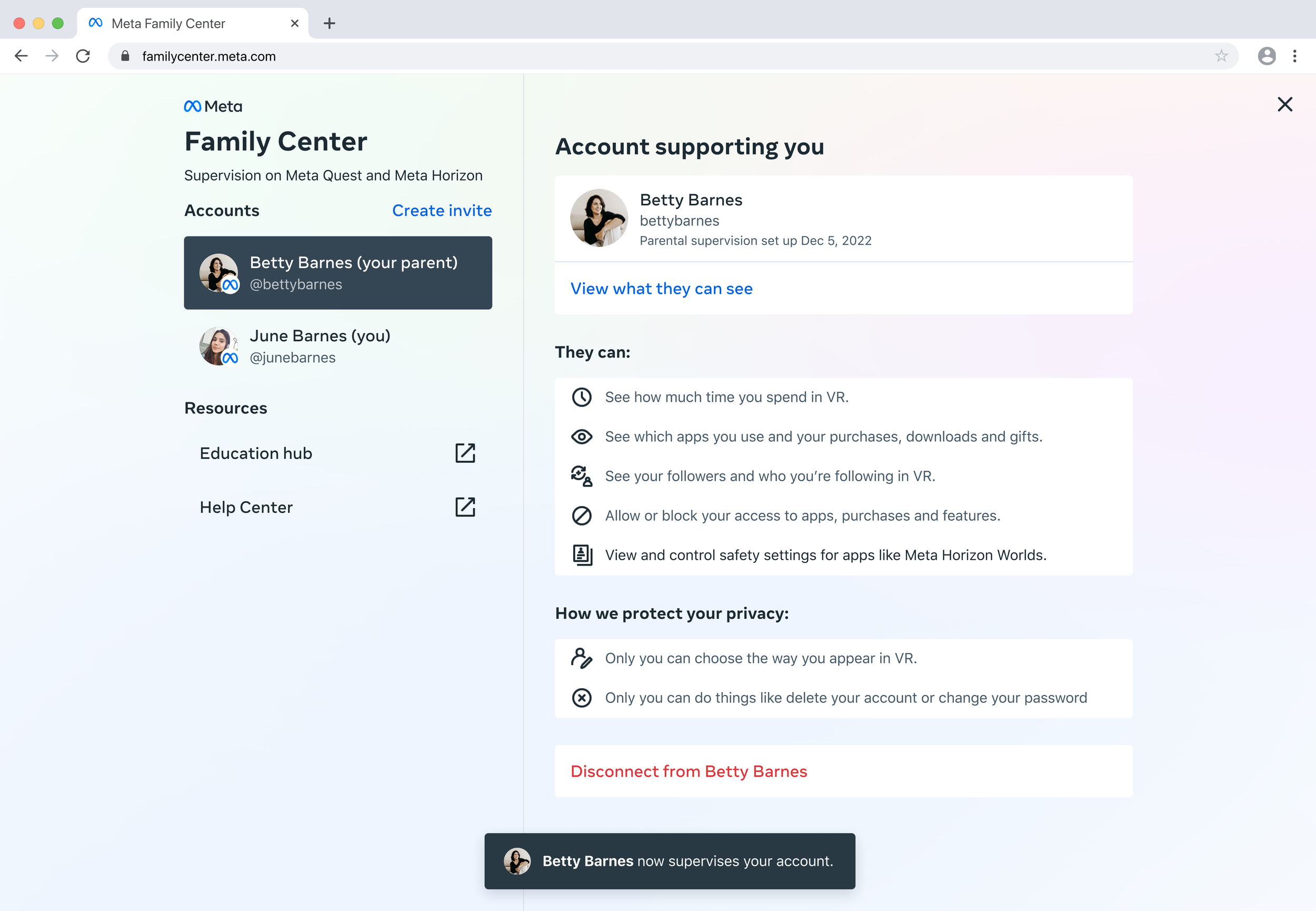Open Help Center external link icon
This screenshot has height=911, width=1316.
[465, 507]
